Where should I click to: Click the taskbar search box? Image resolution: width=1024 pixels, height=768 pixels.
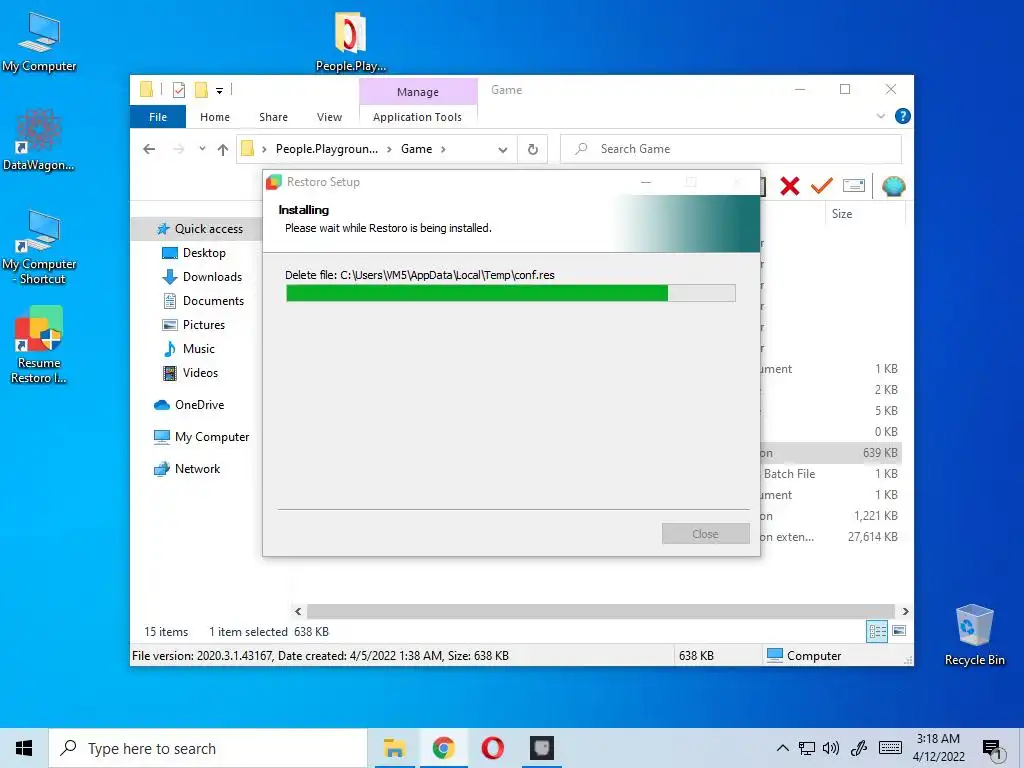pos(208,748)
